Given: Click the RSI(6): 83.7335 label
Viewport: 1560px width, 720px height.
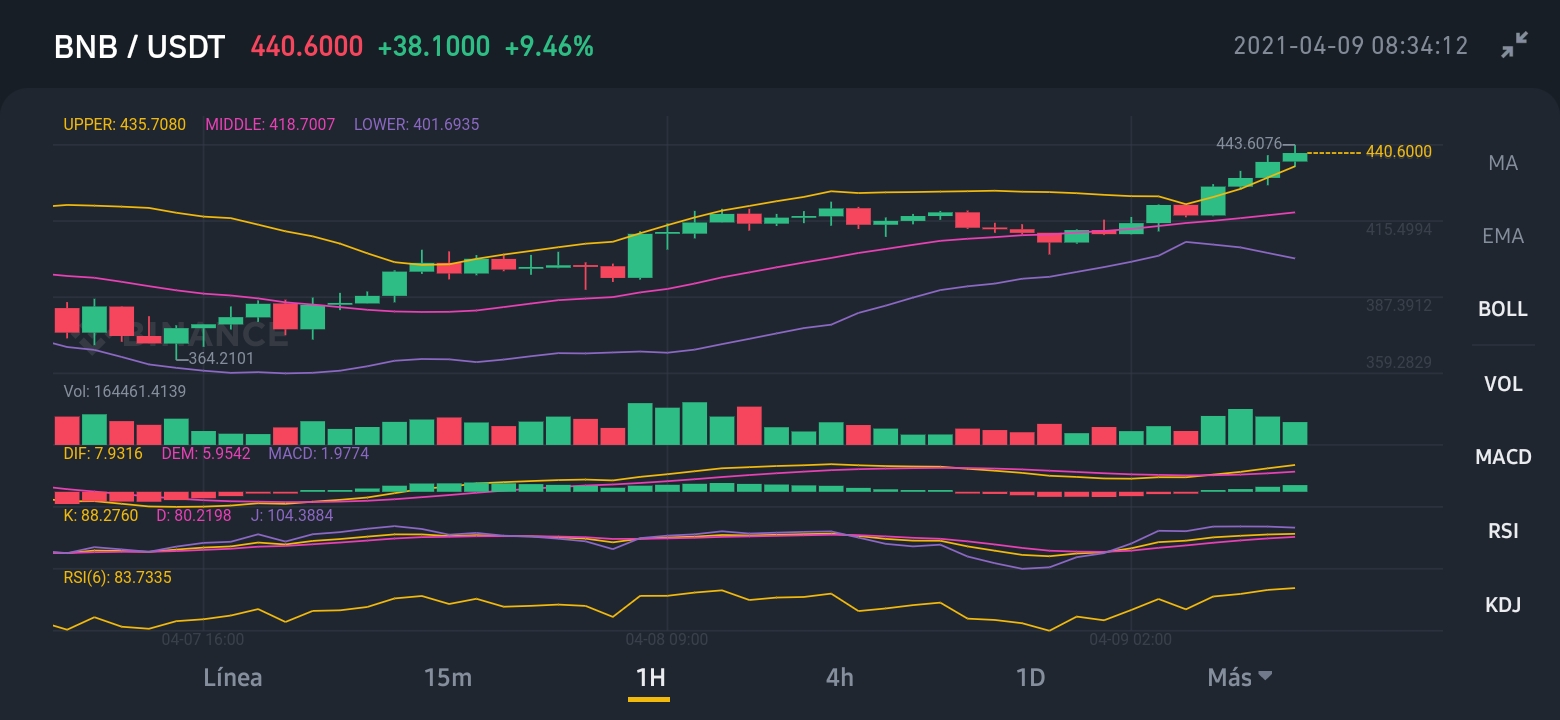Looking at the screenshot, I should (117, 577).
